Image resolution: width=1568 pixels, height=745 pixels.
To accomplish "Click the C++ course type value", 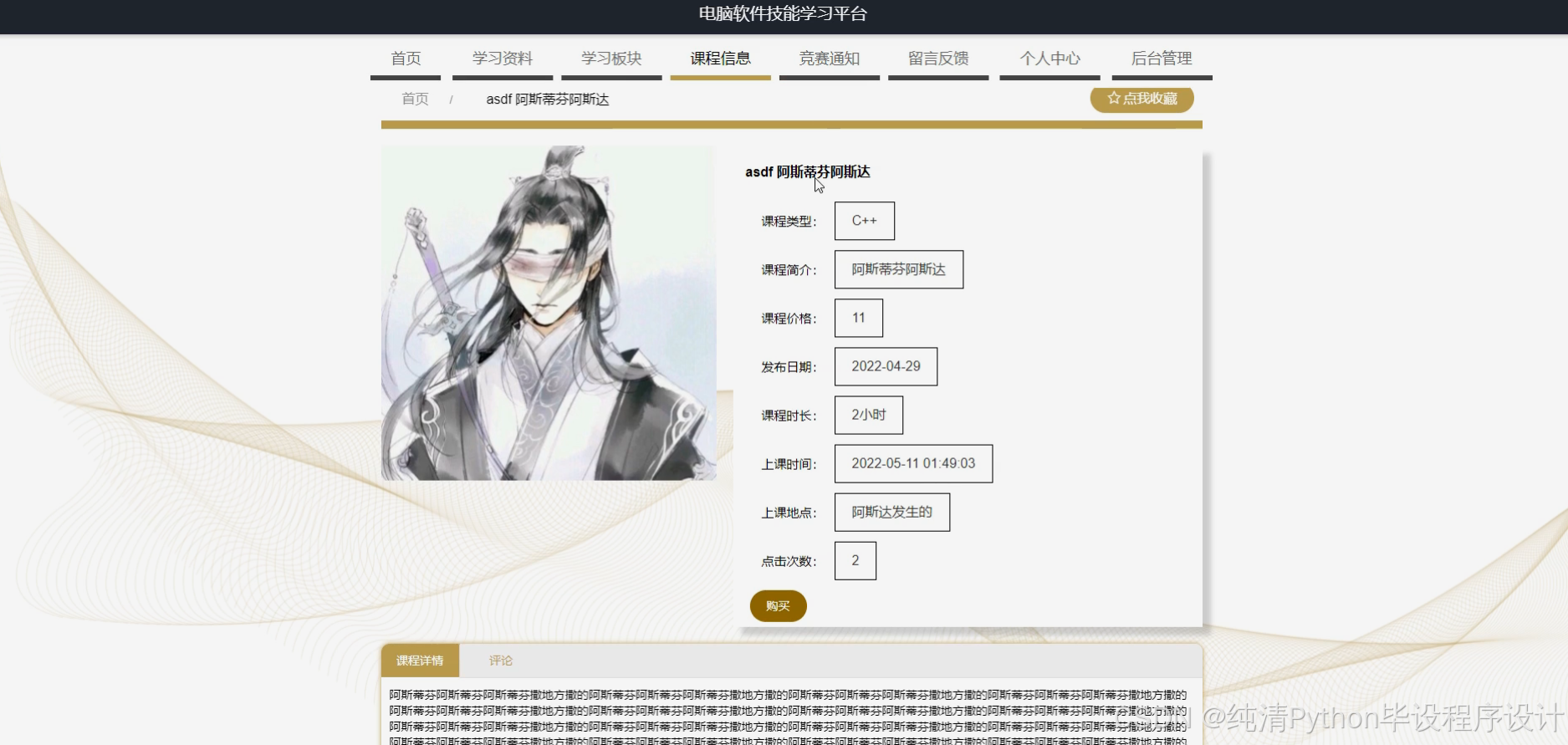I will click(865, 221).
